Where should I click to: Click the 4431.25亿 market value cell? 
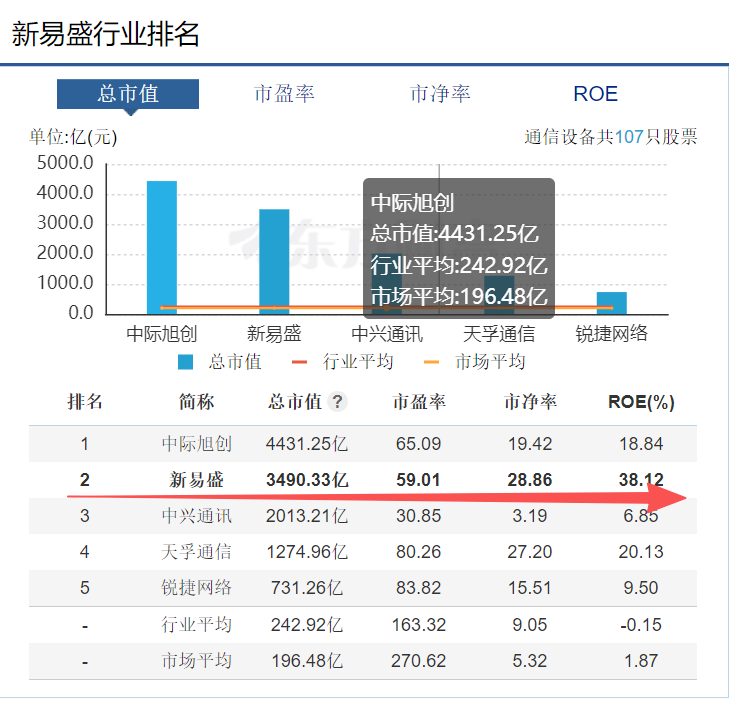coord(307,444)
